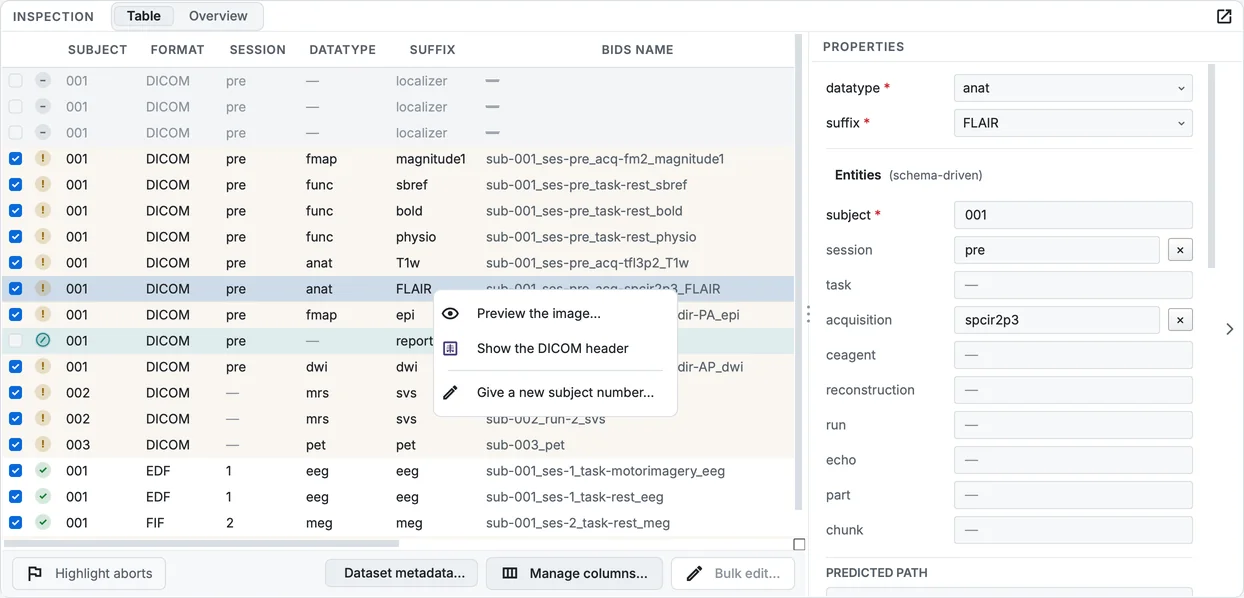Click warning status icon of T1w row
This screenshot has height=598, width=1244.
(43, 262)
